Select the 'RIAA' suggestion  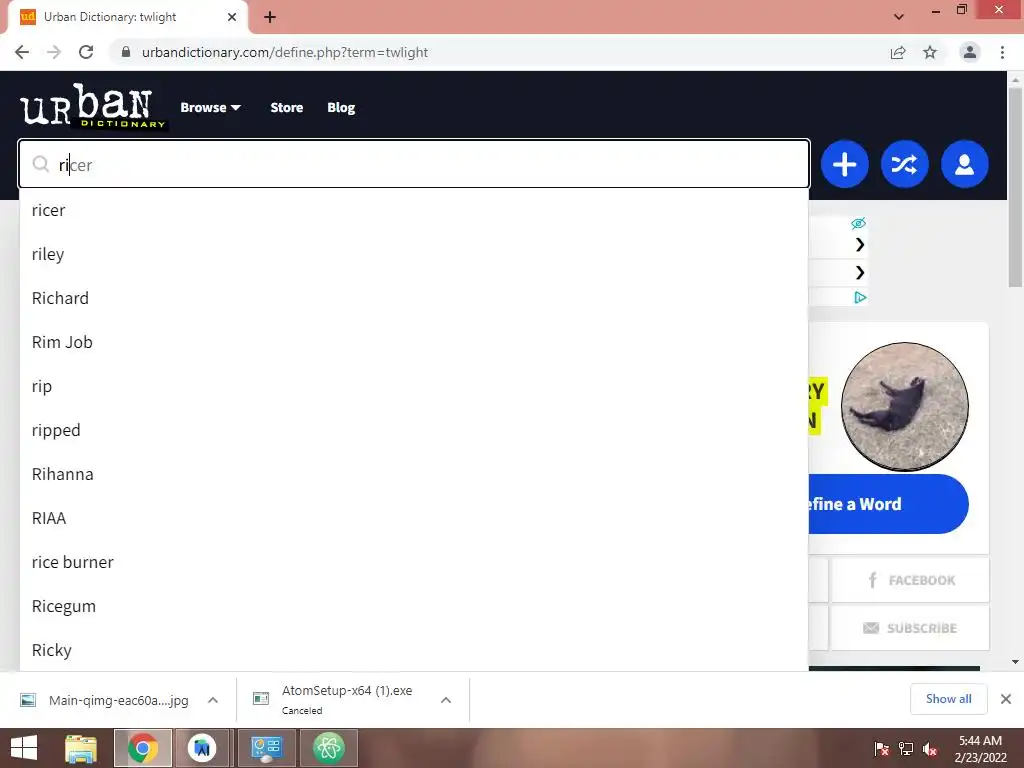(414, 518)
